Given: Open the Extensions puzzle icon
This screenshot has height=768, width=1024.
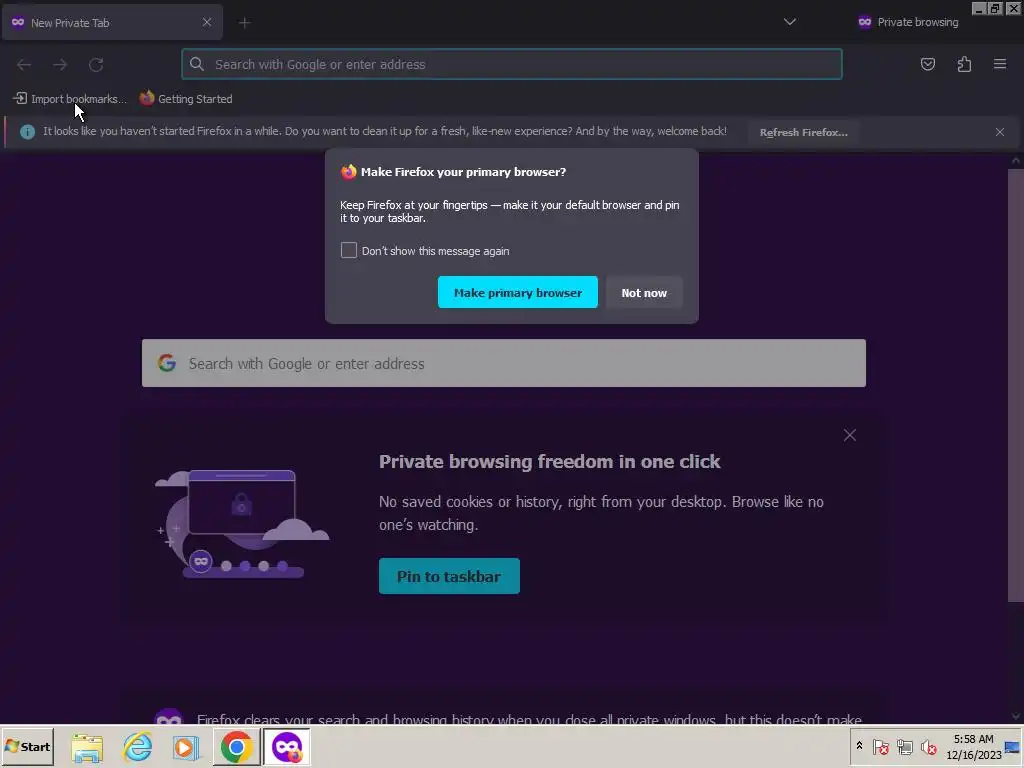Looking at the screenshot, I should pyautogui.click(x=964, y=64).
